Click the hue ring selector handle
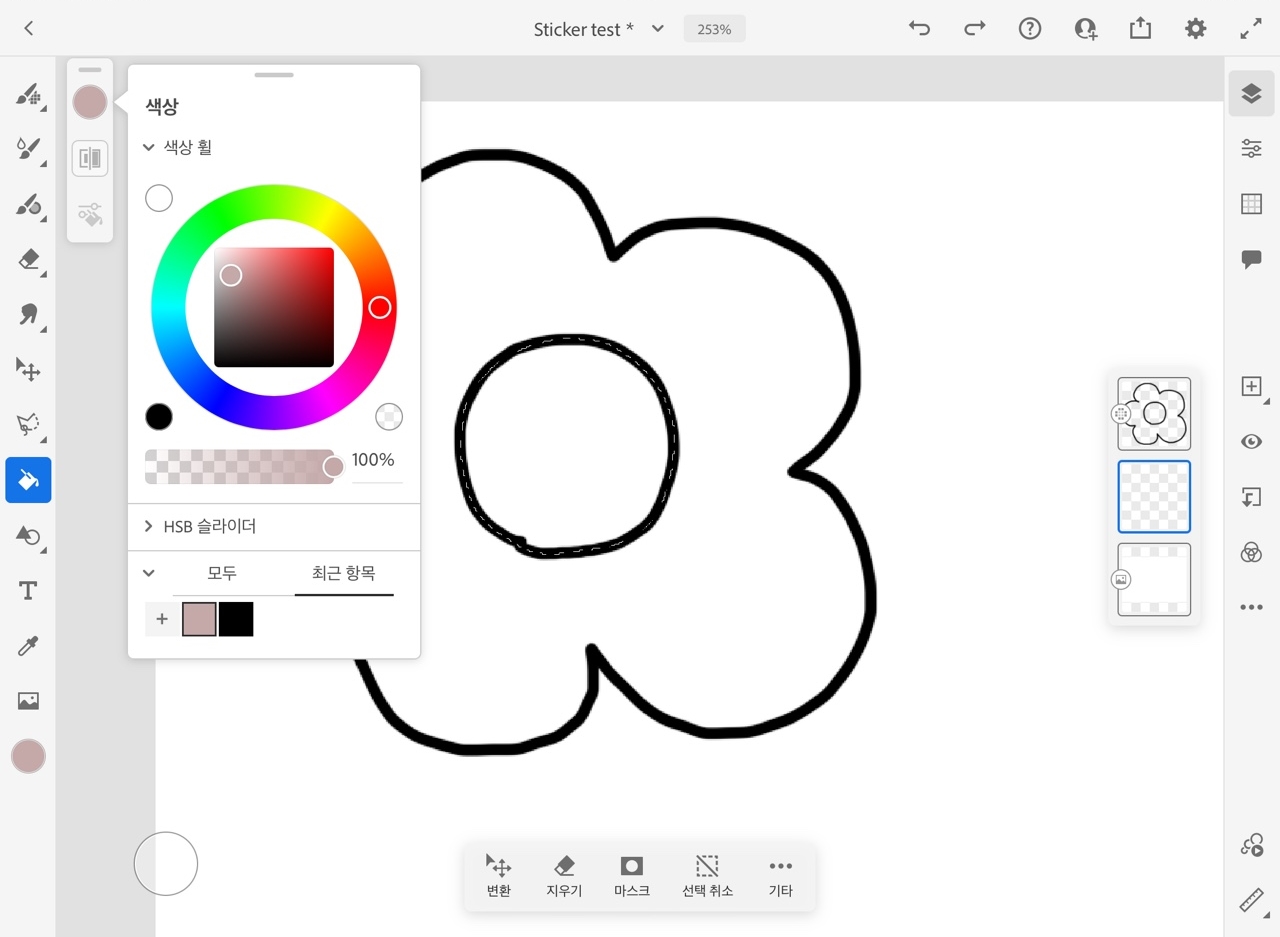Viewport: 1280px width, 937px height. coord(380,307)
